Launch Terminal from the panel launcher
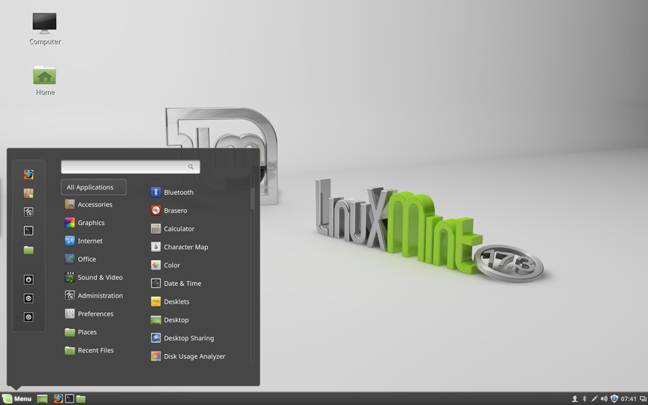Viewport: 648px width, 405px height. 69,399
